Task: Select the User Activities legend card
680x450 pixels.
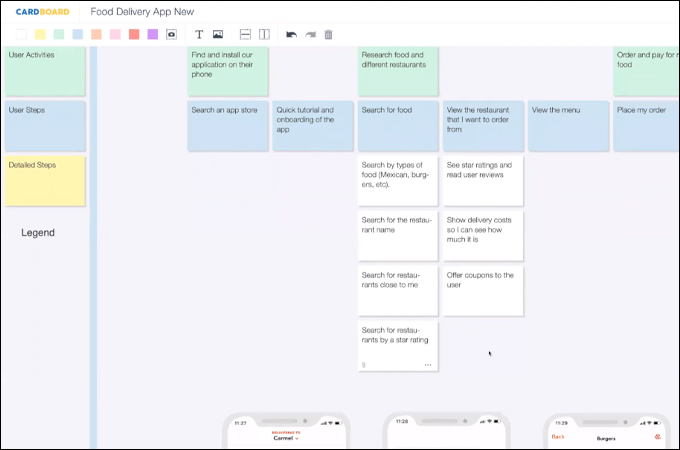Action: pos(45,71)
